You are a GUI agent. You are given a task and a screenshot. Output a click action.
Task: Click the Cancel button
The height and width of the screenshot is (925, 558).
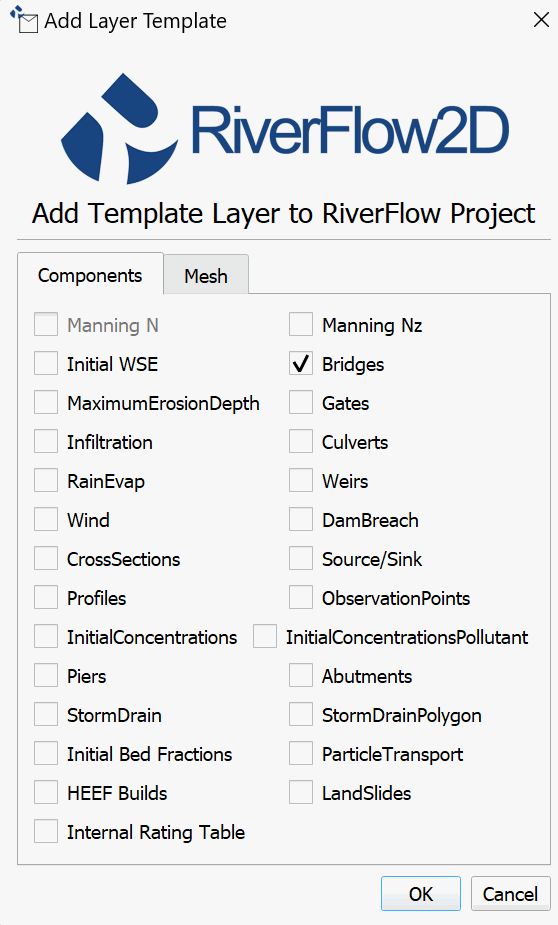[510, 894]
